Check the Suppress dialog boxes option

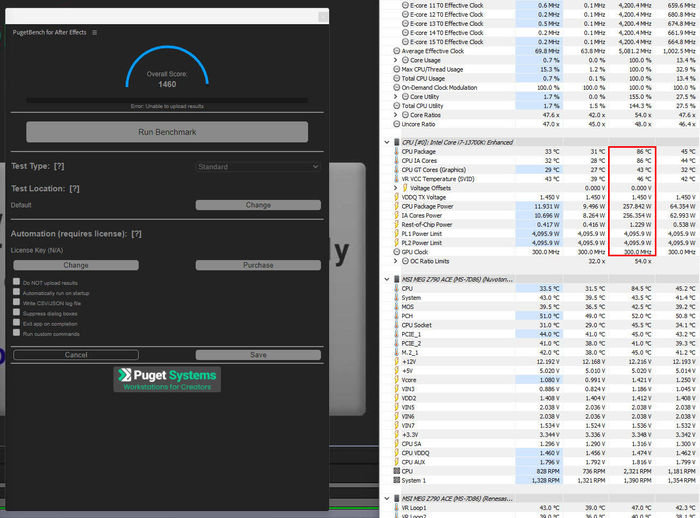[17, 312]
